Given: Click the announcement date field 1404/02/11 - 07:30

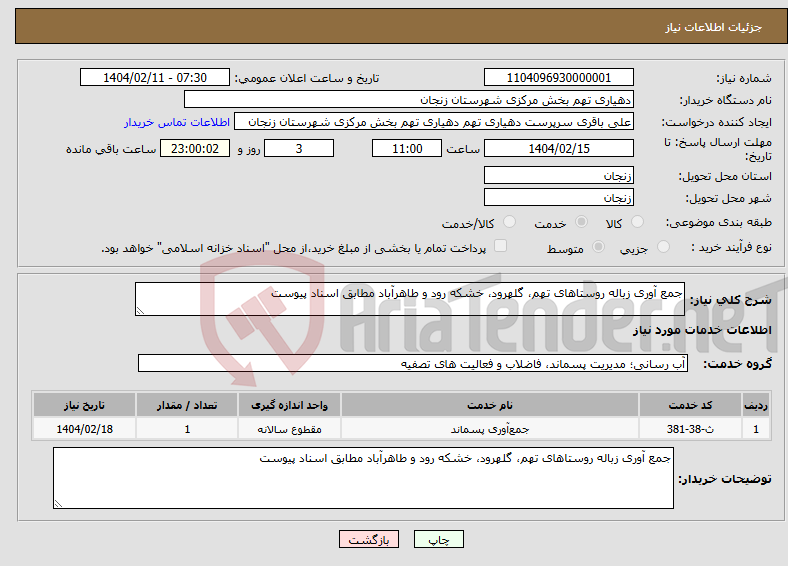Looking at the screenshot, I should 155,77.
